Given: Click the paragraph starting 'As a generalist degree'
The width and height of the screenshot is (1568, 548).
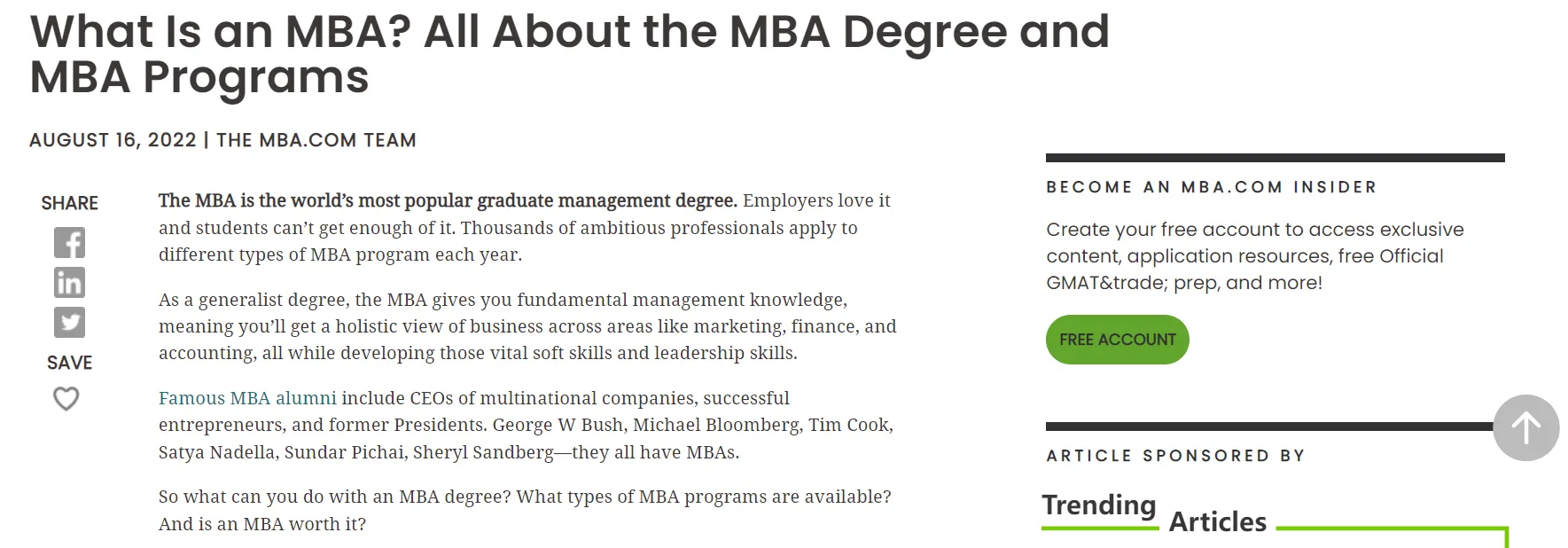Looking at the screenshot, I should [x=527, y=326].
